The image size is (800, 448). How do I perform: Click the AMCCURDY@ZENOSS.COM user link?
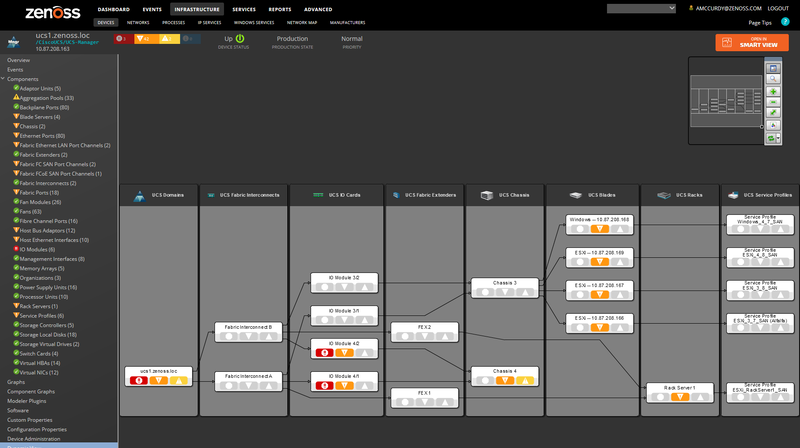(728, 8)
